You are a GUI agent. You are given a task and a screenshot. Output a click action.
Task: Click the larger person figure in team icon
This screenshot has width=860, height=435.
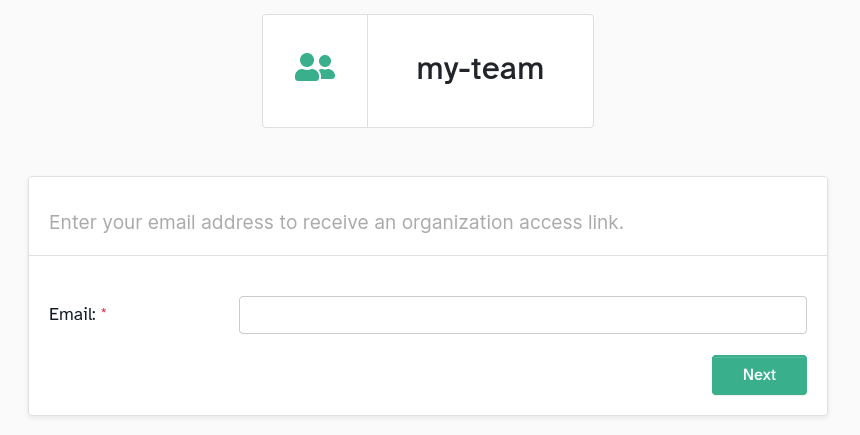[x=307, y=67]
